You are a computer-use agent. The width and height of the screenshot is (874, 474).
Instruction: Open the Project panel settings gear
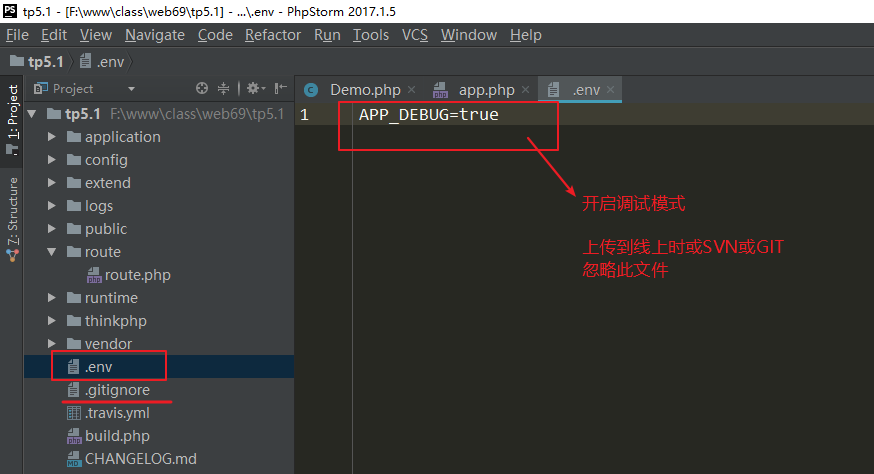256,88
